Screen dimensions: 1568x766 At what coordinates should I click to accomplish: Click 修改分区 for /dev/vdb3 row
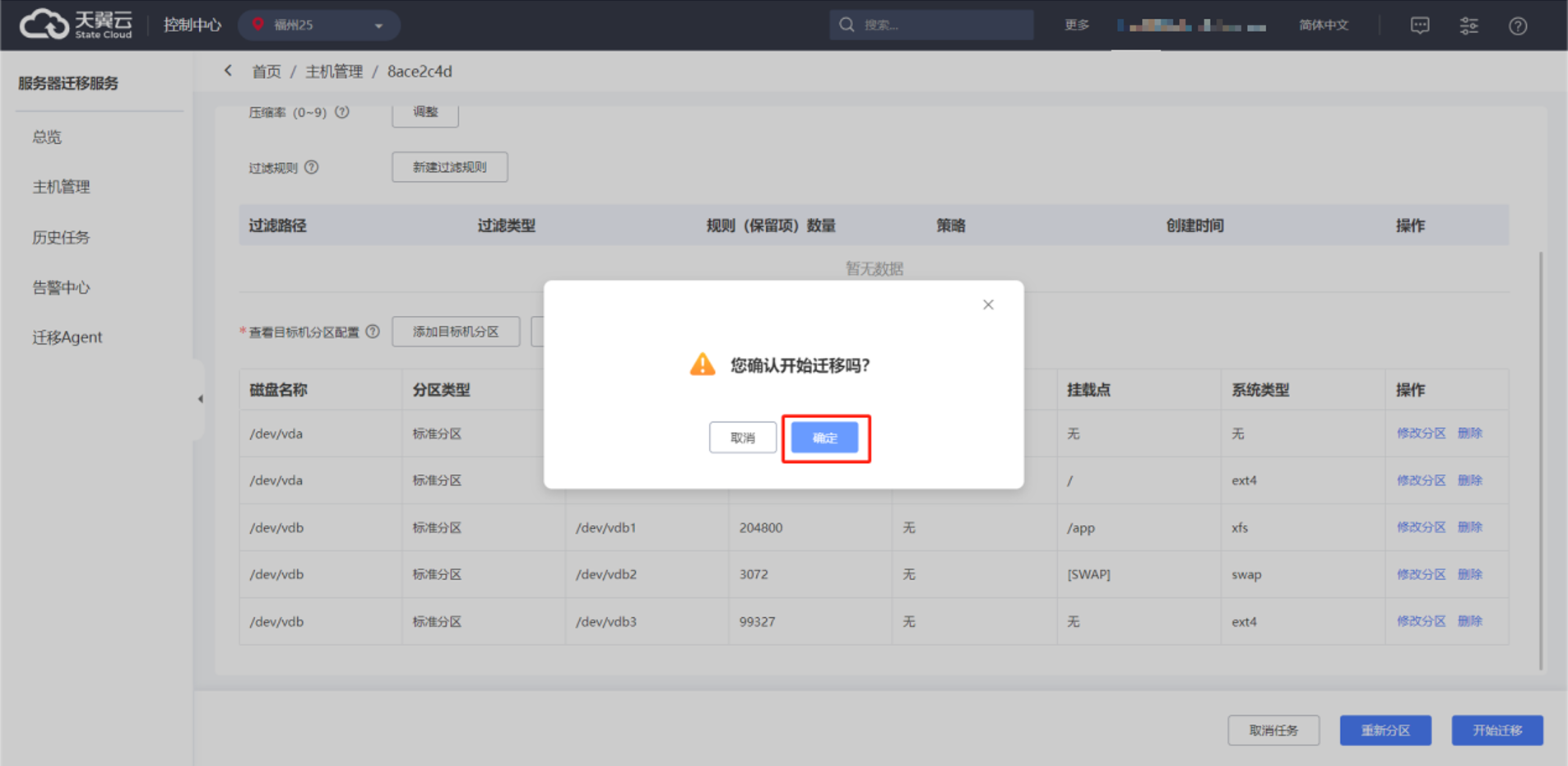point(1421,621)
